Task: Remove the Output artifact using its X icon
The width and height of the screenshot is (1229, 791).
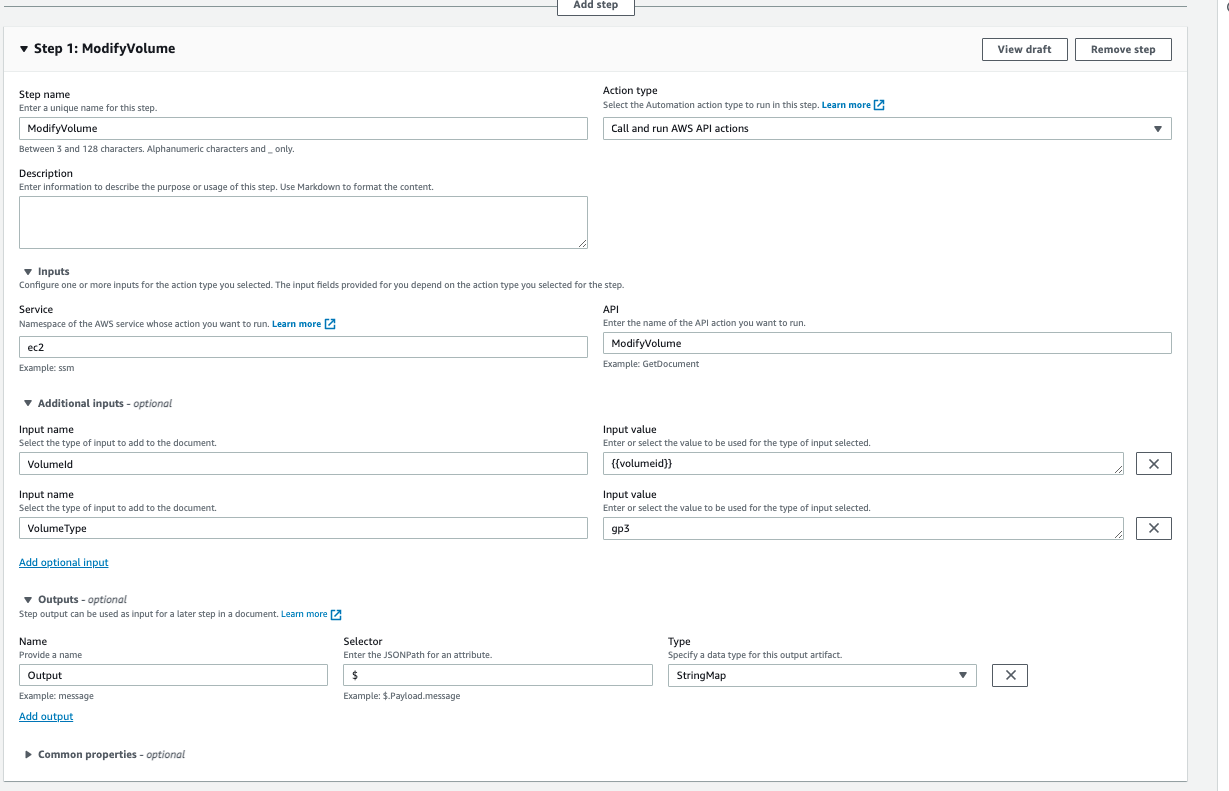Action: [1009, 675]
